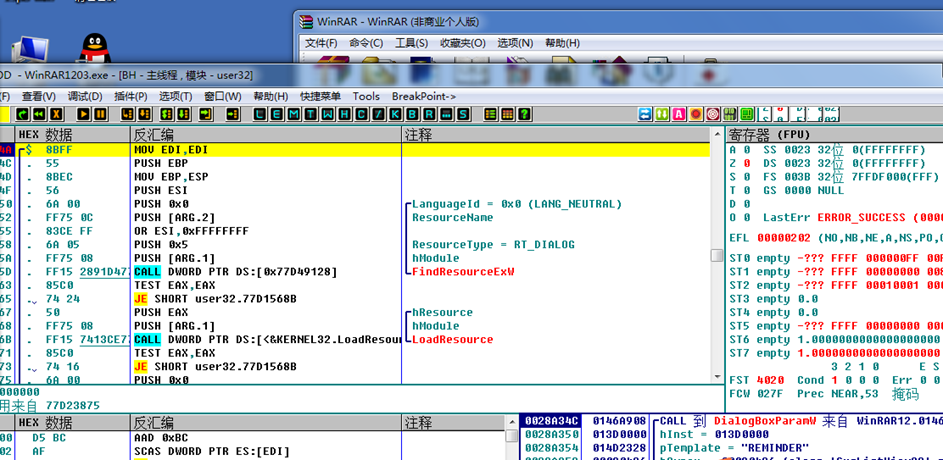Open the 窗口(W) menu
943x460 pixels.
pos(223,96)
